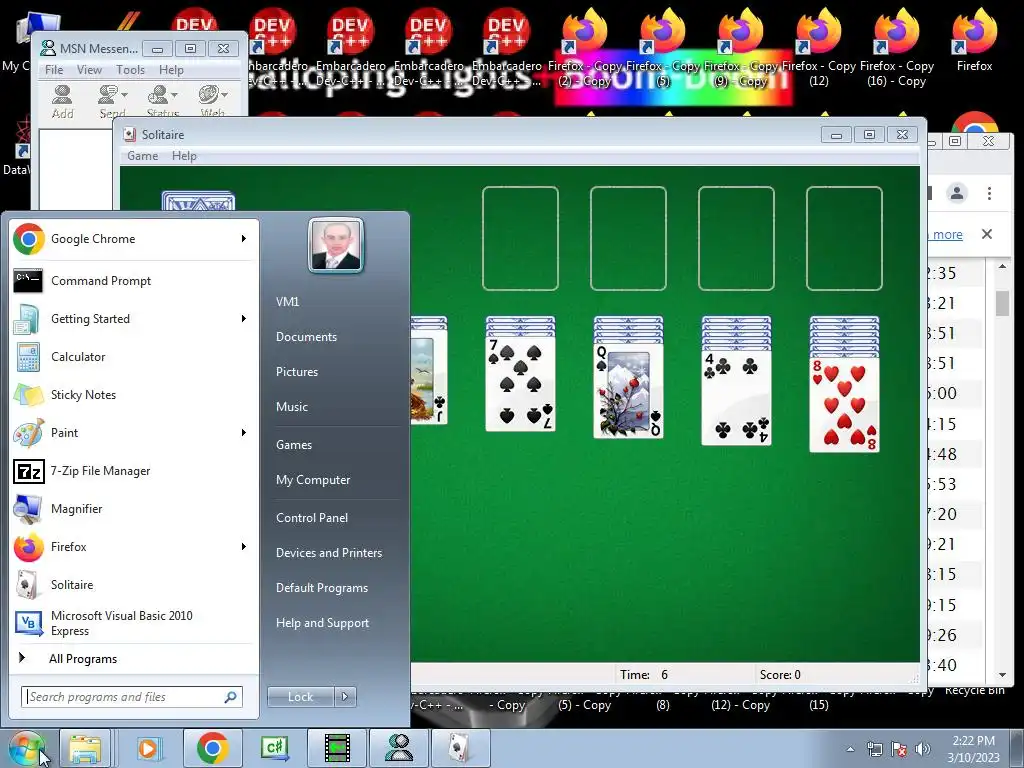Select the 4 of clubs card
The width and height of the screenshot is (1024, 768).
coord(736,398)
